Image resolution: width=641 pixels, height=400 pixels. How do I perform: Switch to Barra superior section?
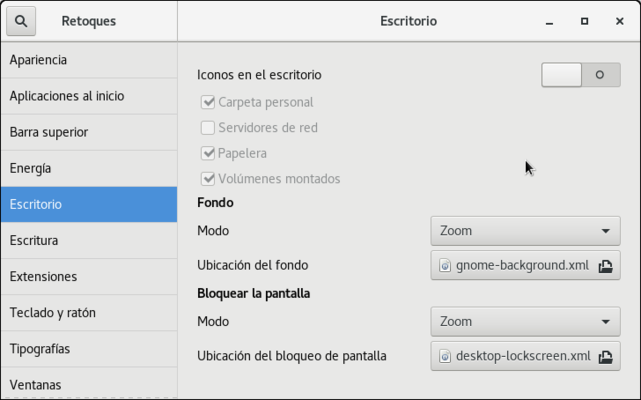88,132
